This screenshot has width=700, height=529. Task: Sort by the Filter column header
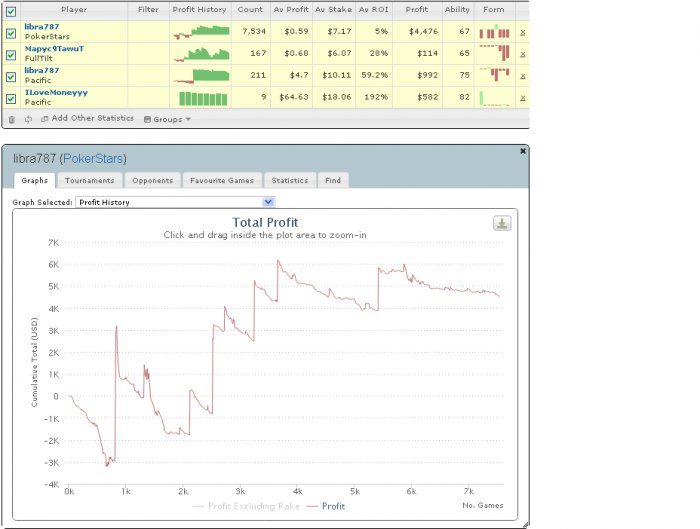click(148, 9)
